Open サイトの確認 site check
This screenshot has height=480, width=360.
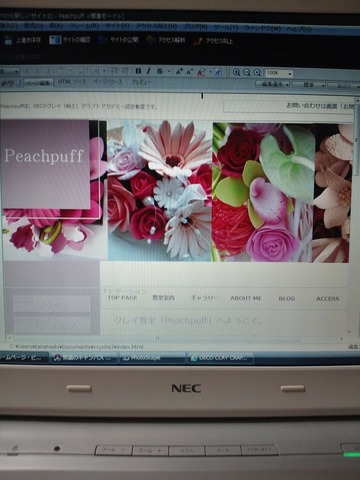[70, 40]
